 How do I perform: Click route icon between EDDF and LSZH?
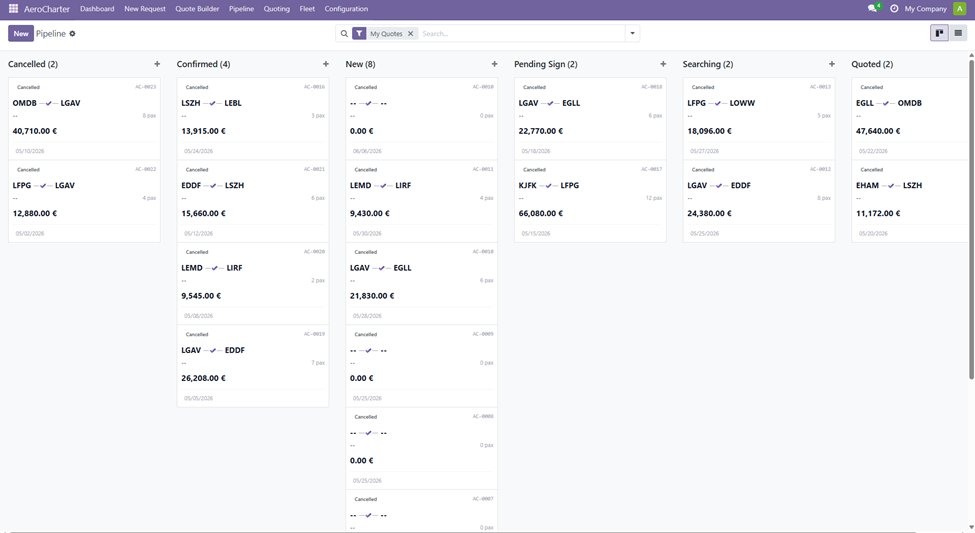213,185
